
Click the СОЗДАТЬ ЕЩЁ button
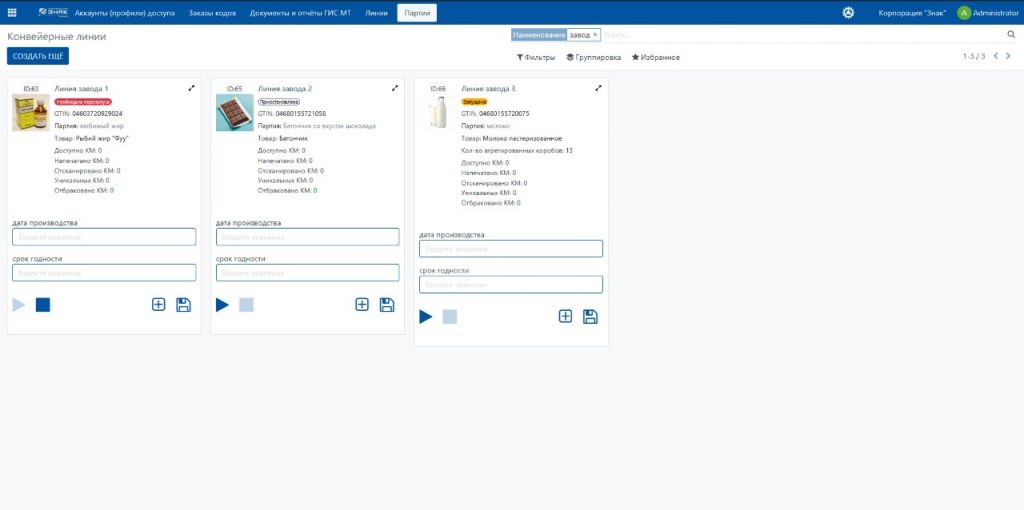click(38, 56)
